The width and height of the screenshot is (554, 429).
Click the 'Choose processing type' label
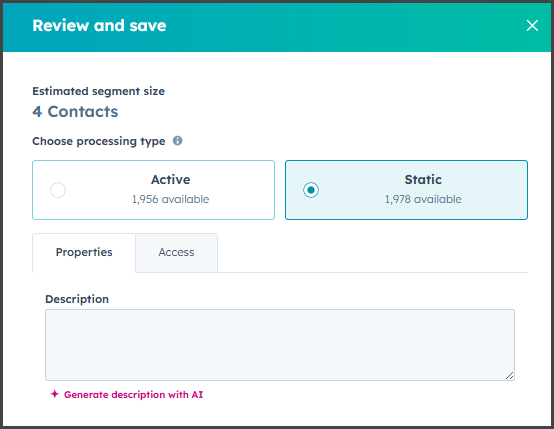pos(99,141)
